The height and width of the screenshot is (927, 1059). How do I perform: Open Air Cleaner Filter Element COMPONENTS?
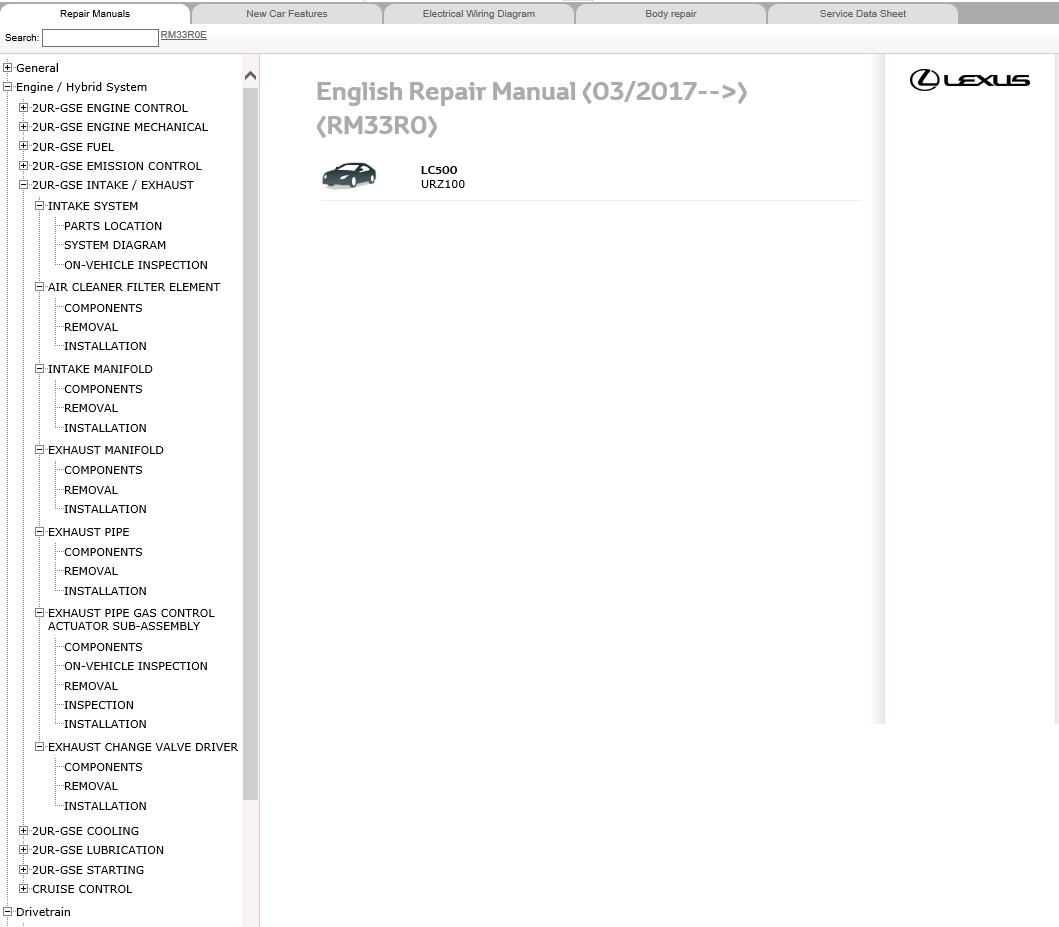click(x=103, y=308)
